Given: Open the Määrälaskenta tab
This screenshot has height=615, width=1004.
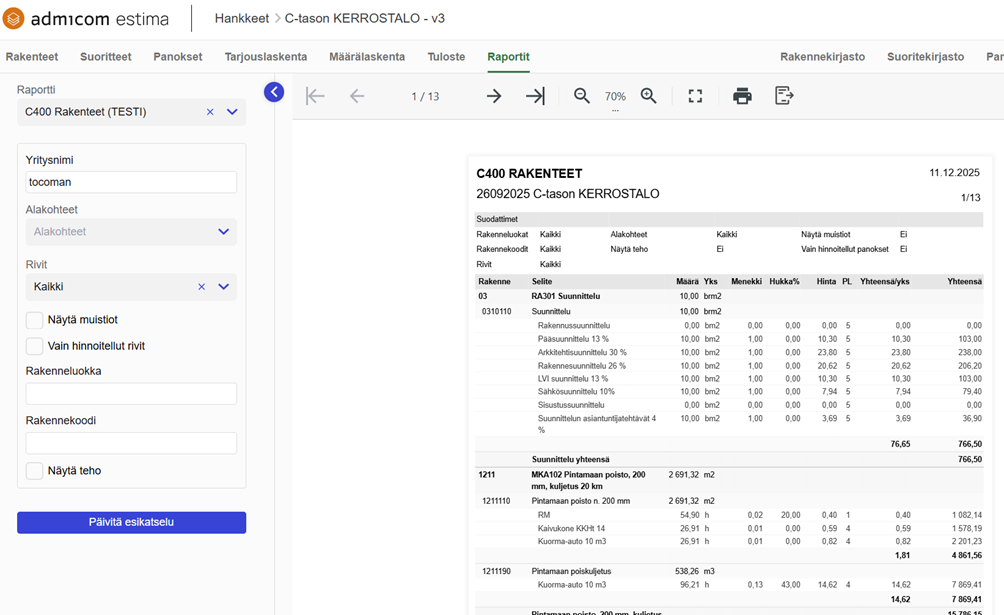Looking at the screenshot, I should (x=369, y=57).
